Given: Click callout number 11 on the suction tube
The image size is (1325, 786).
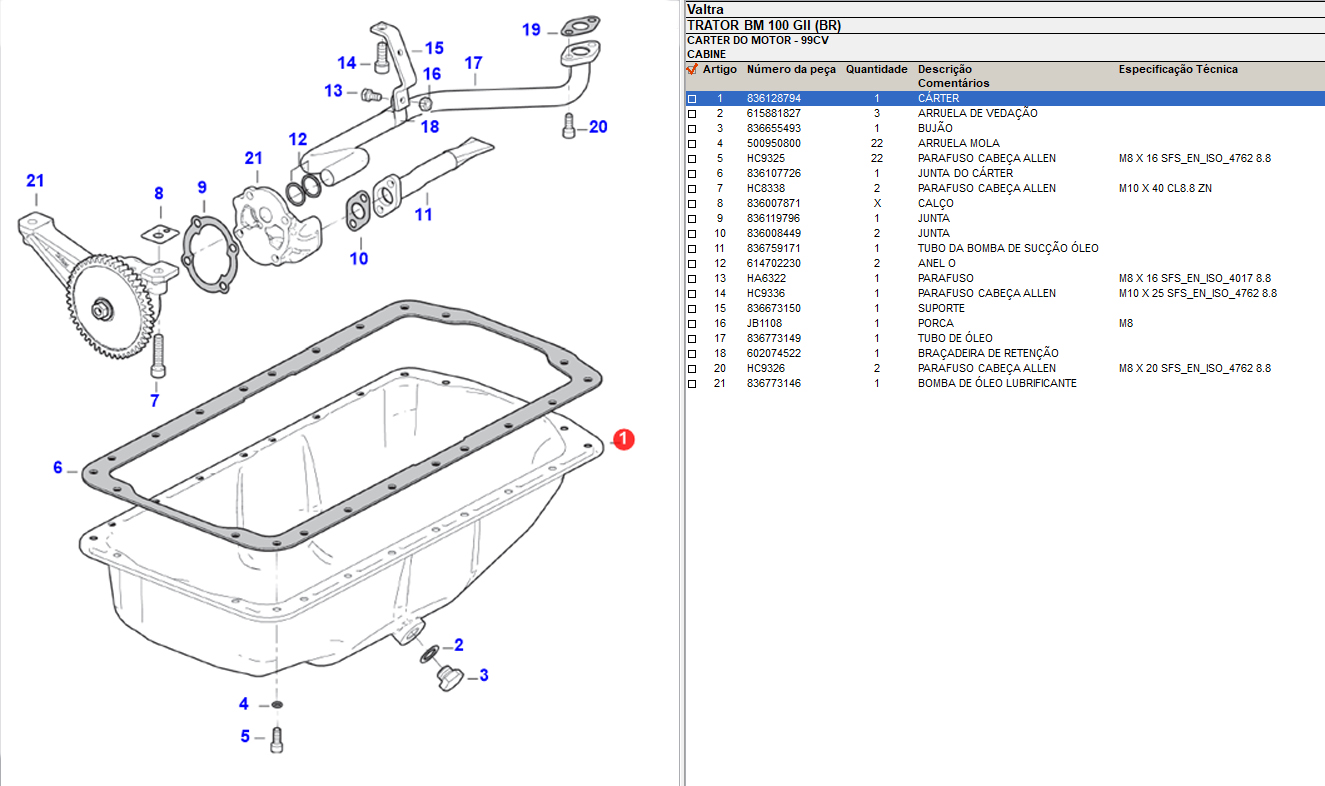Looking at the screenshot, I should [423, 214].
